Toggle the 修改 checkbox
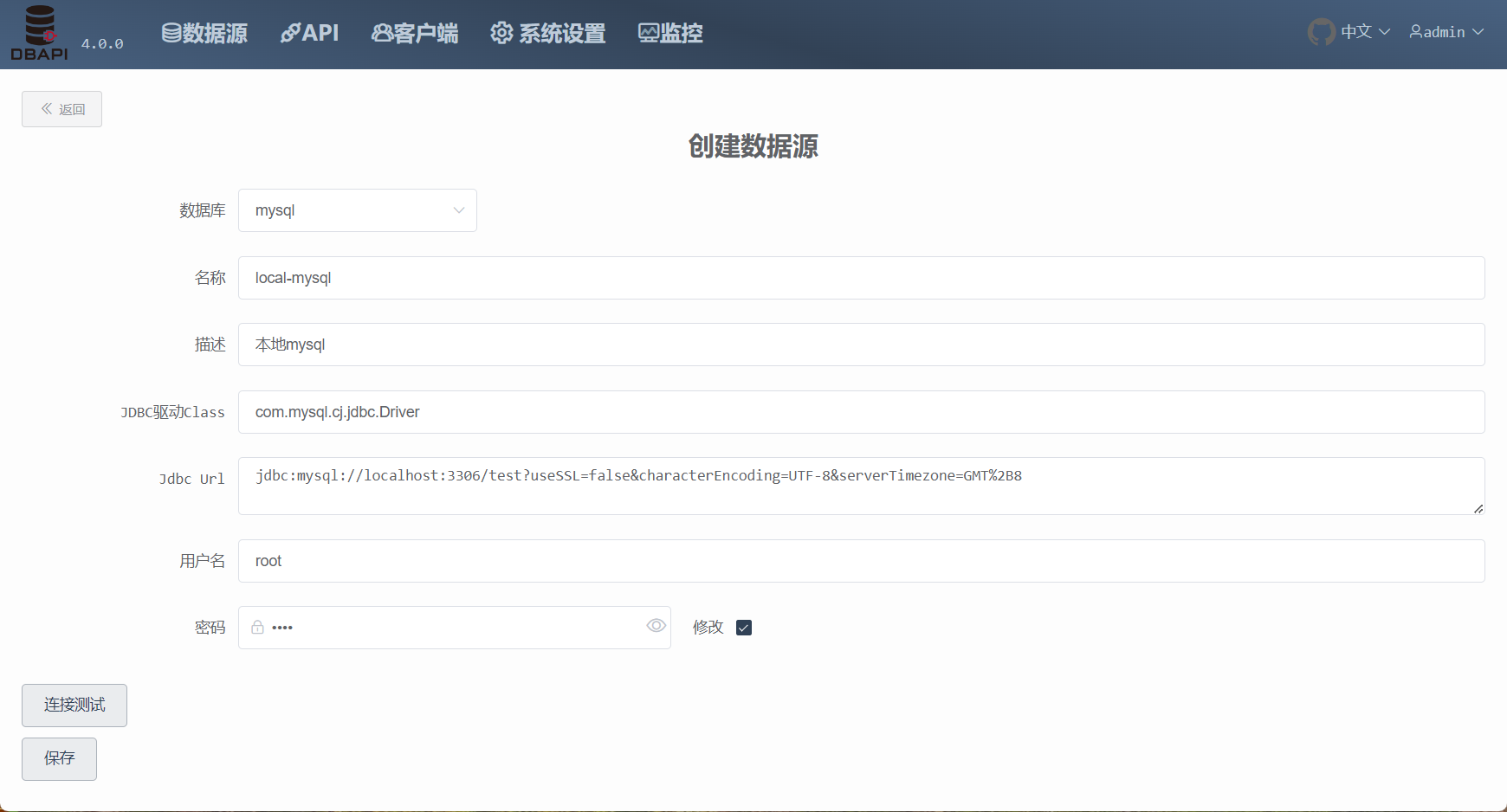The image size is (1507, 812). (x=744, y=628)
